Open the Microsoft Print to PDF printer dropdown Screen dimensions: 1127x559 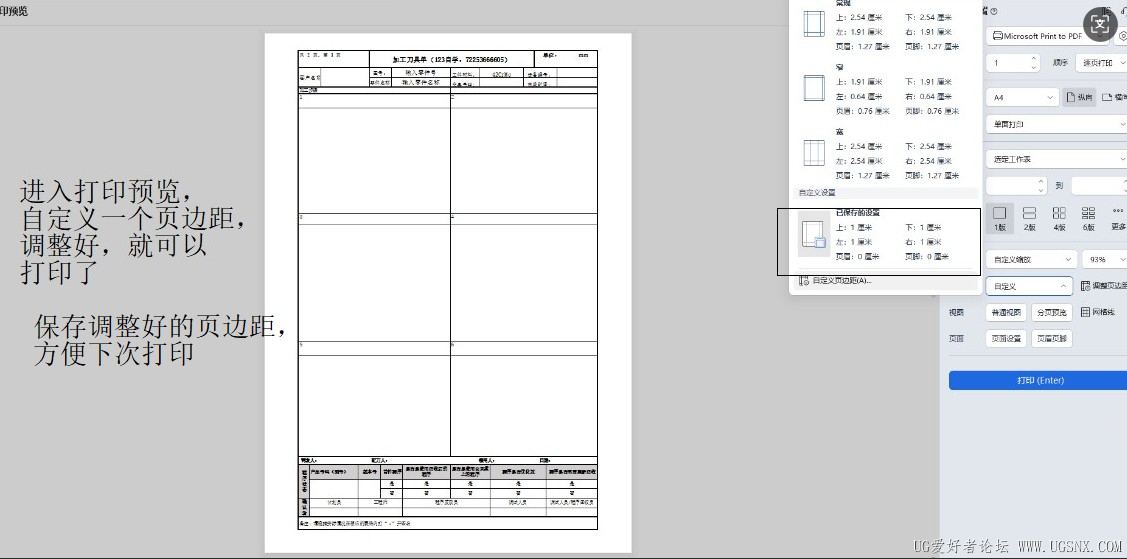(1048, 36)
